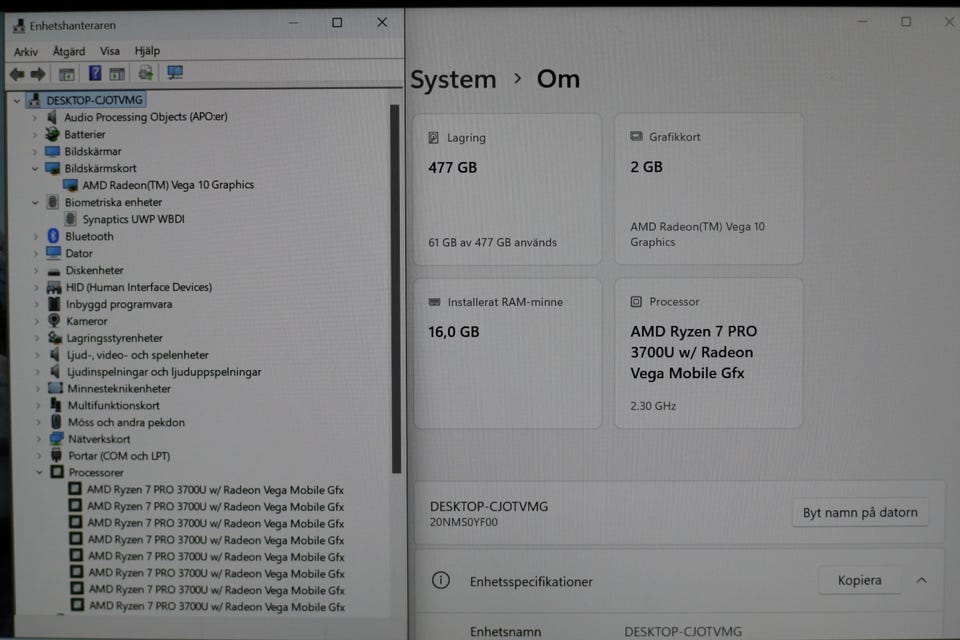Open the Visa menu
The height and width of the screenshot is (640, 960).
[110, 51]
